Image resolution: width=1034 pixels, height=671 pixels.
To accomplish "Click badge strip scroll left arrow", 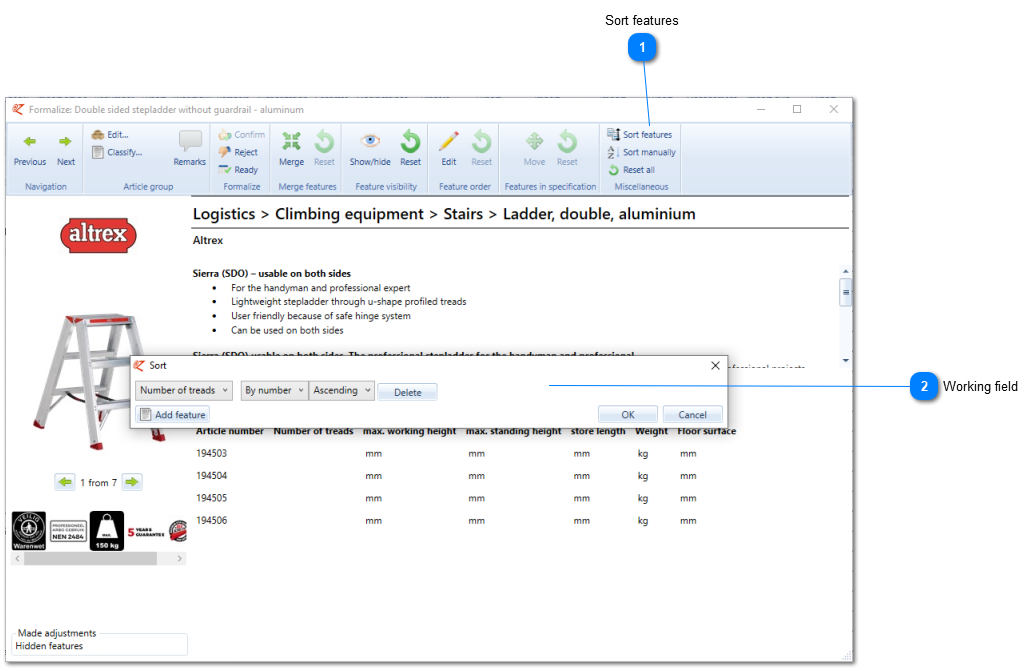I will click(17, 558).
